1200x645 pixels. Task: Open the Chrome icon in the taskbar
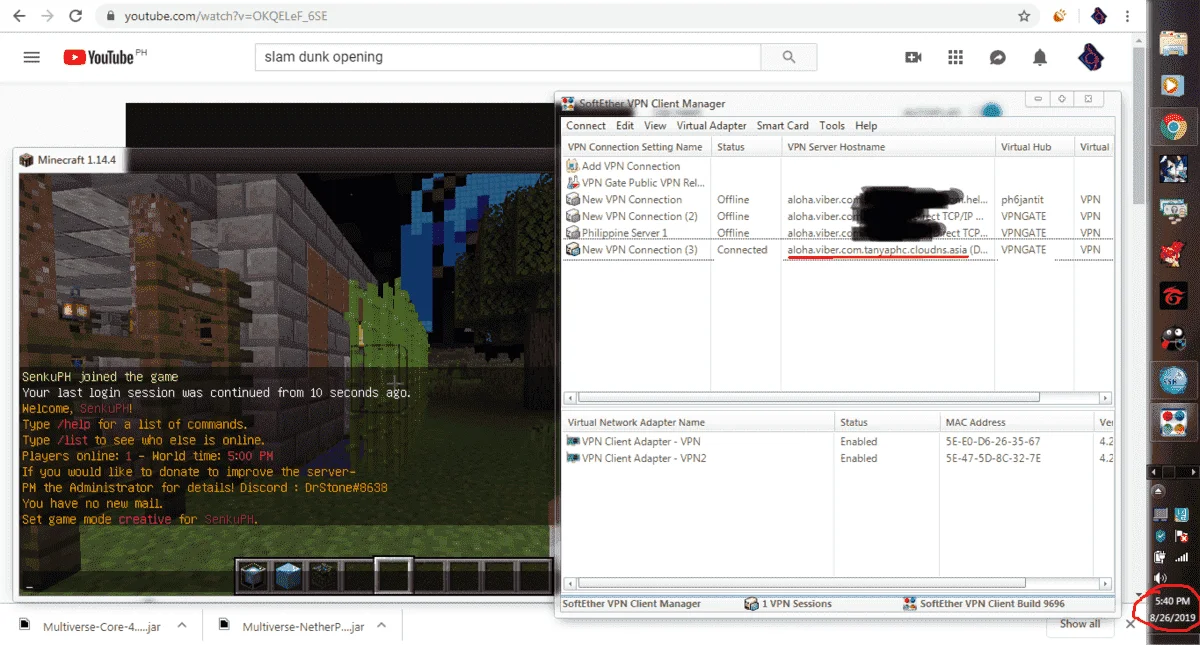pyautogui.click(x=1173, y=127)
